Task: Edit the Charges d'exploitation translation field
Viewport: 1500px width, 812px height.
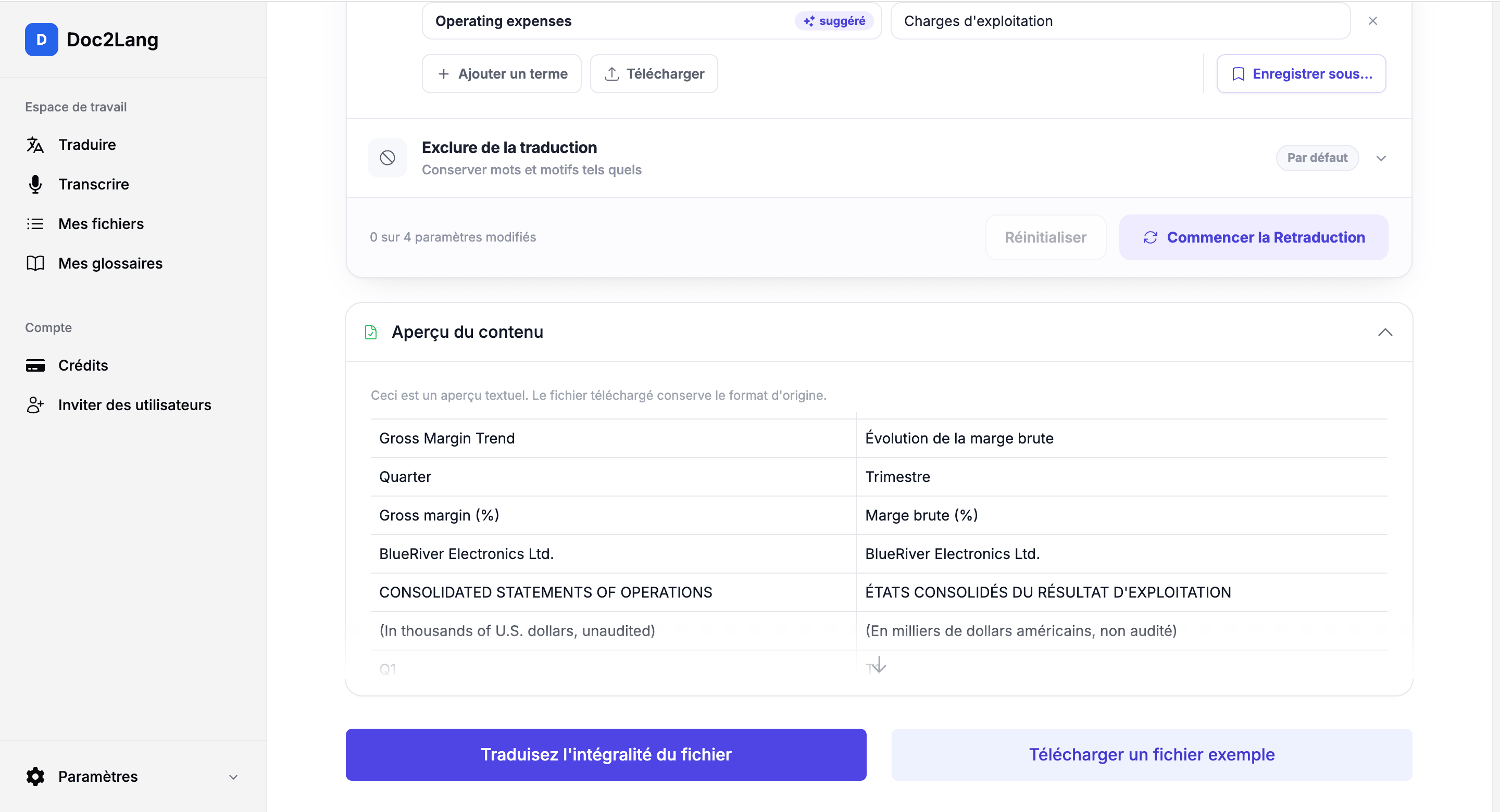Action: (x=1120, y=21)
